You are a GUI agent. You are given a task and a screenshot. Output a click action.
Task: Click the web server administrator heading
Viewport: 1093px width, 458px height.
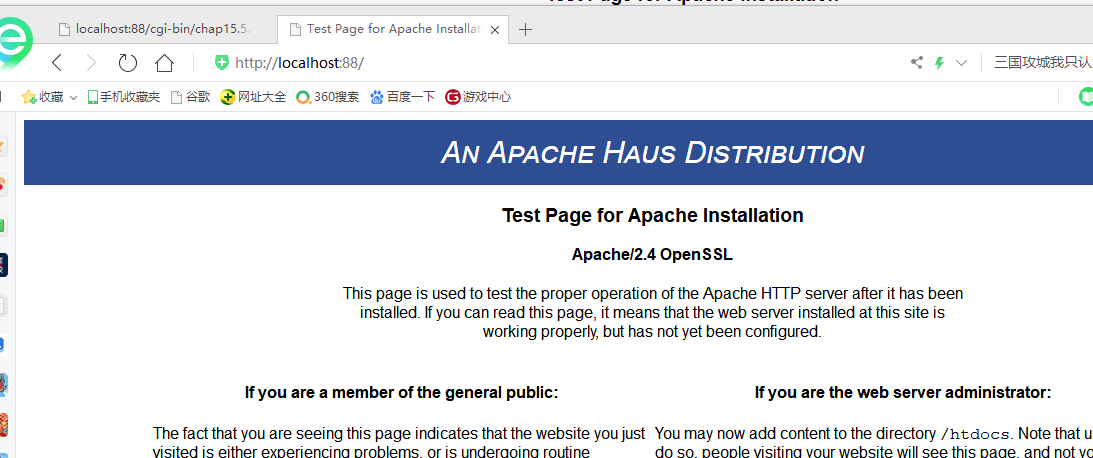(x=903, y=392)
